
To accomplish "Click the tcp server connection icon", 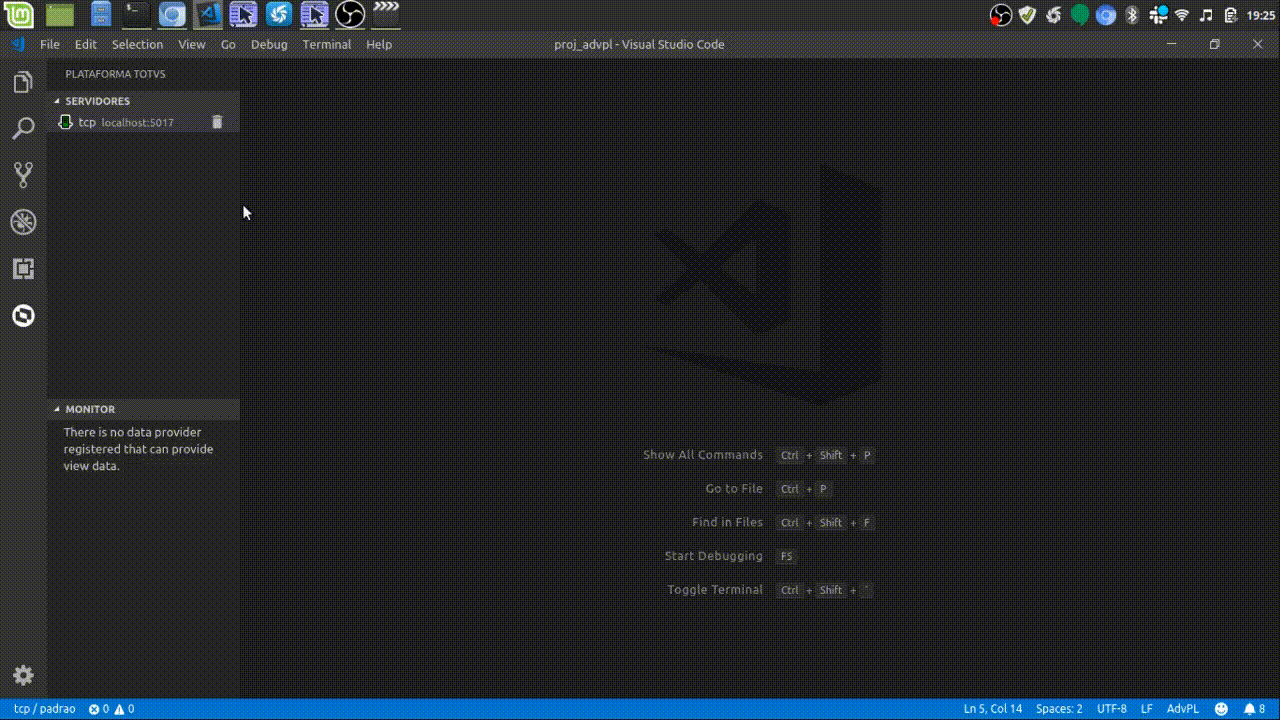I will 66,122.
